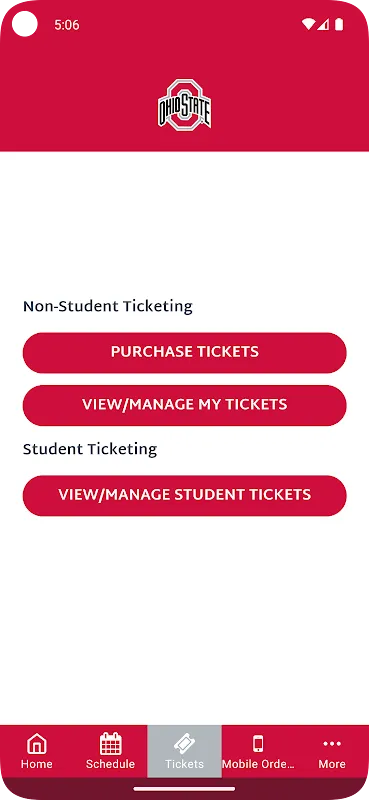This screenshot has width=369, height=800.
Task: Tap the Student Ticketing heading
Action: (90, 449)
